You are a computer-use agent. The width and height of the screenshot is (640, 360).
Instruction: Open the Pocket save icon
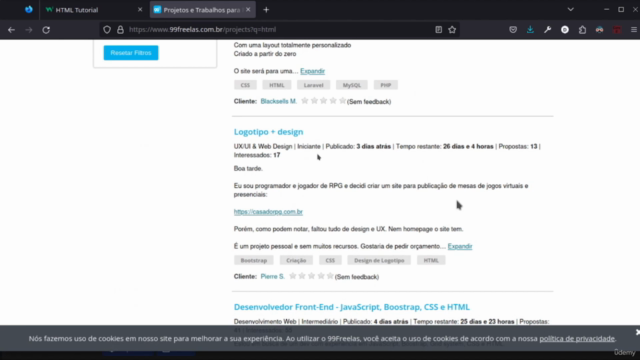point(513,29)
